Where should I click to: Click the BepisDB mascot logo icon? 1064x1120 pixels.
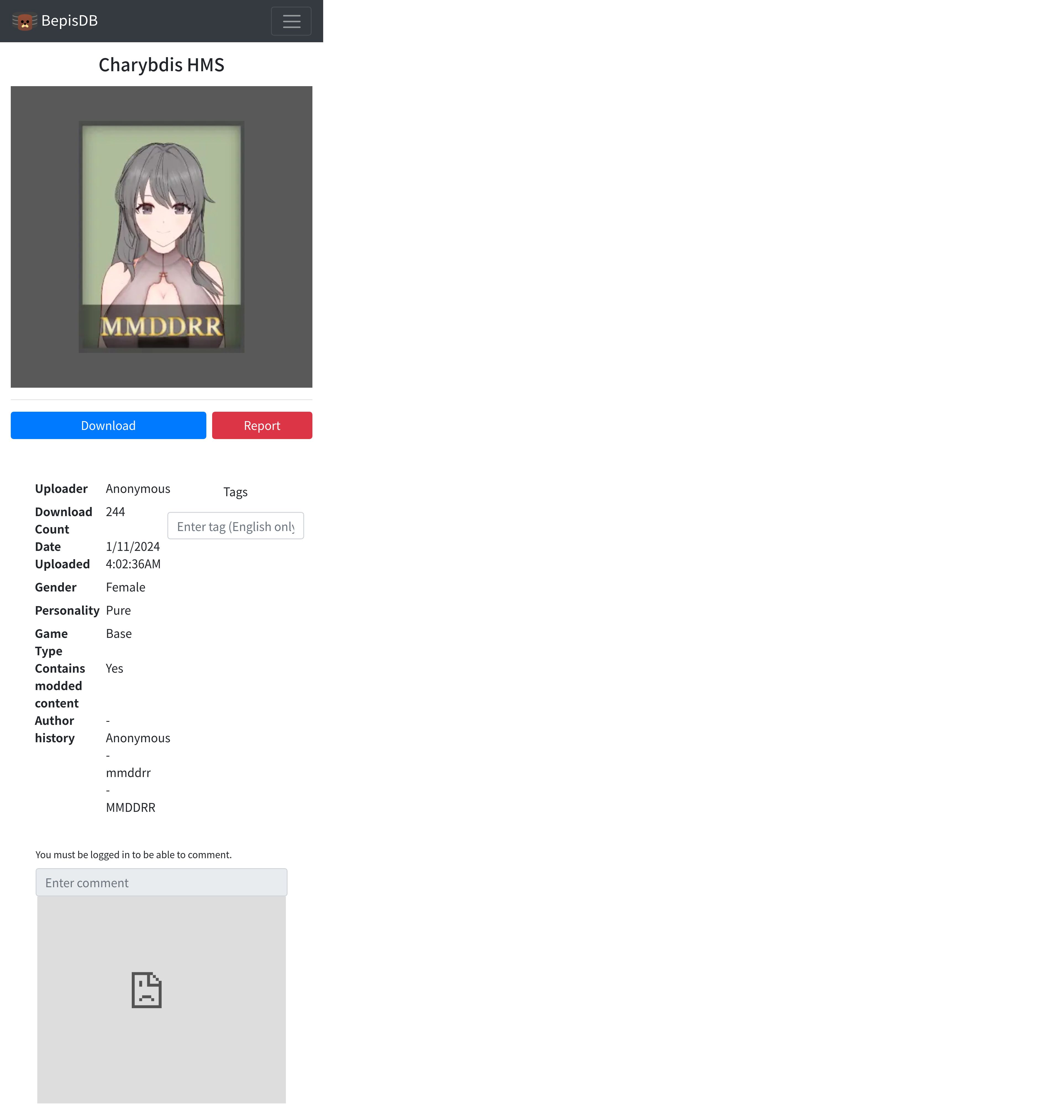24,21
